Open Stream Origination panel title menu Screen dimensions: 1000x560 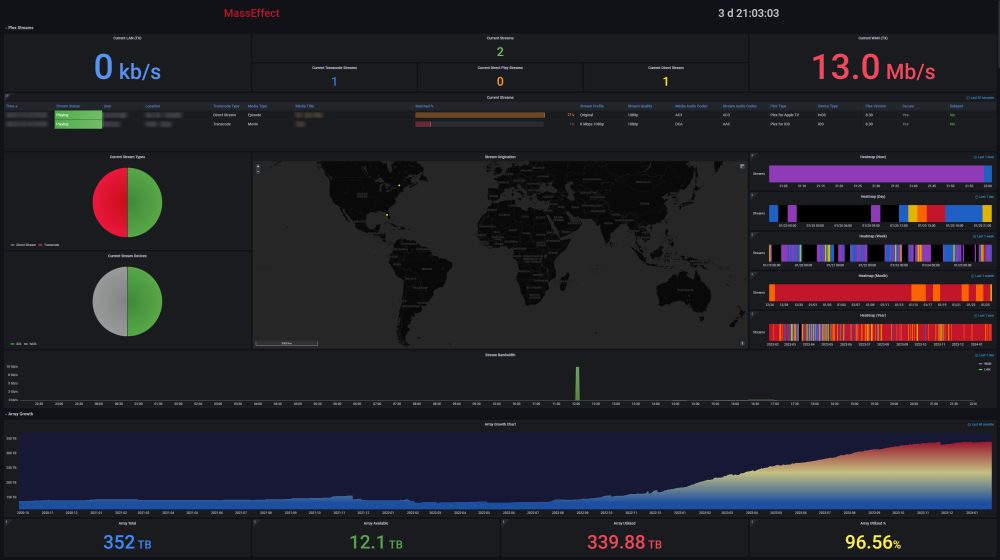pos(500,157)
